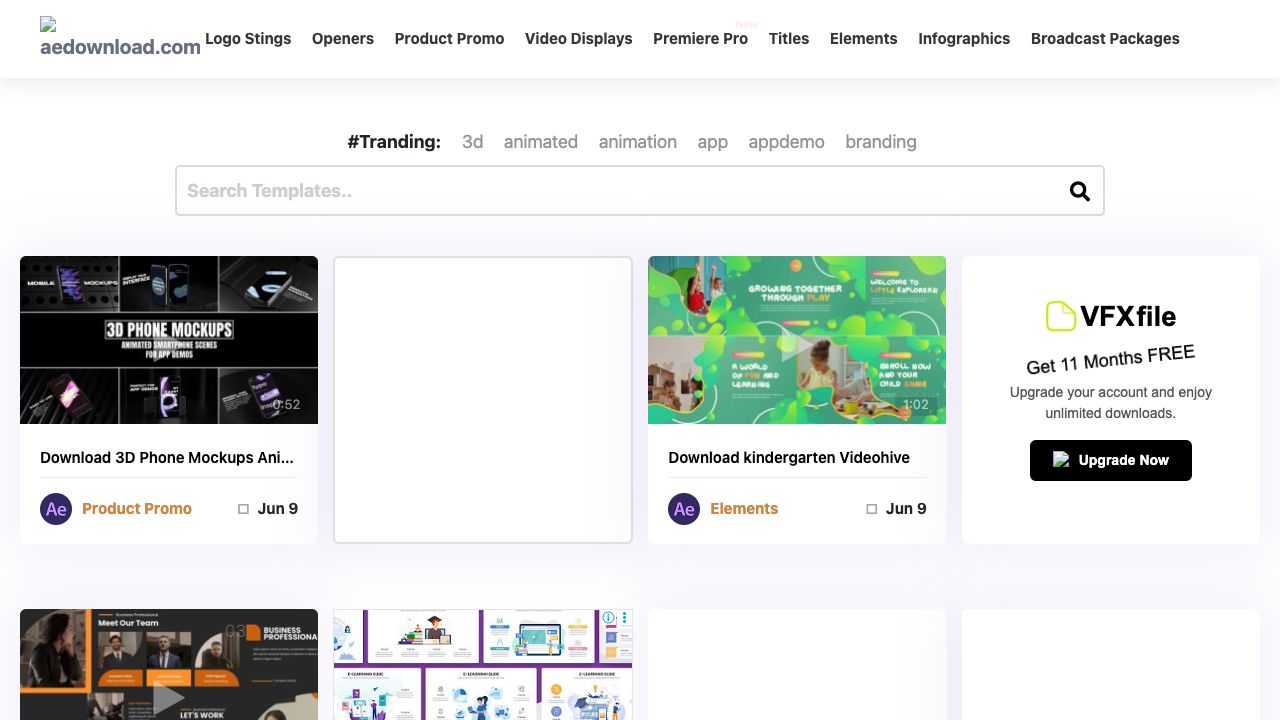
Task: Open the Logo Stings menu
Action: 248,39
